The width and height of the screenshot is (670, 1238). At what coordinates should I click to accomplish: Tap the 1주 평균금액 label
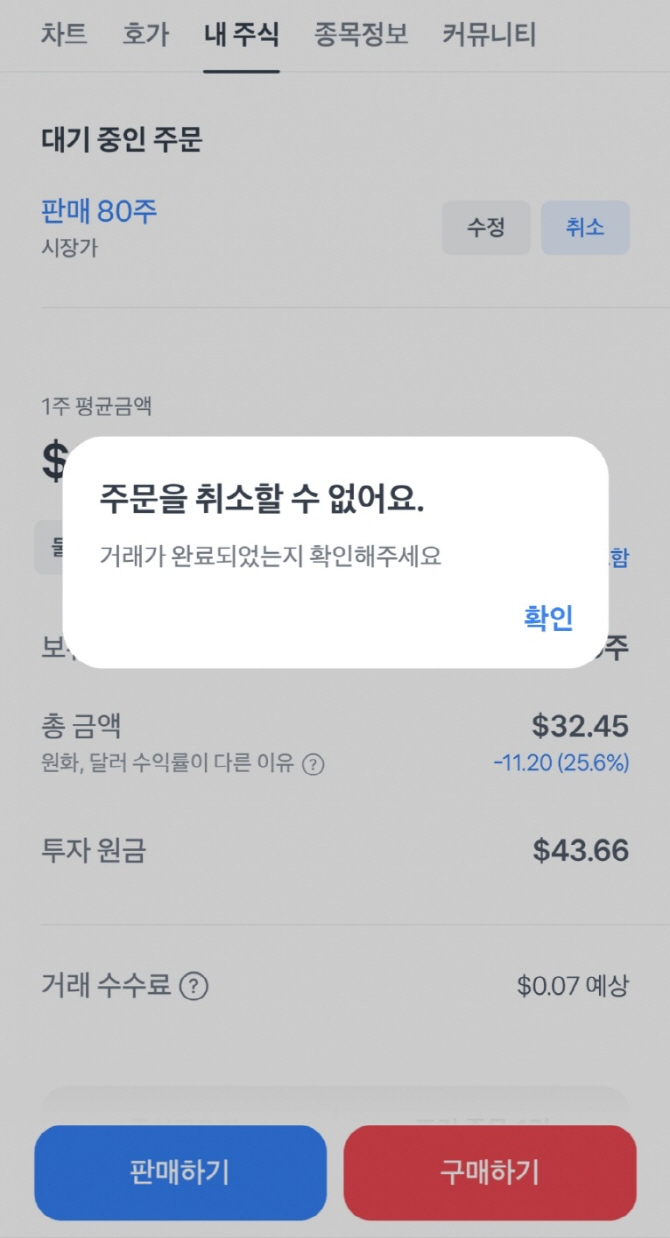coord(97,406)
